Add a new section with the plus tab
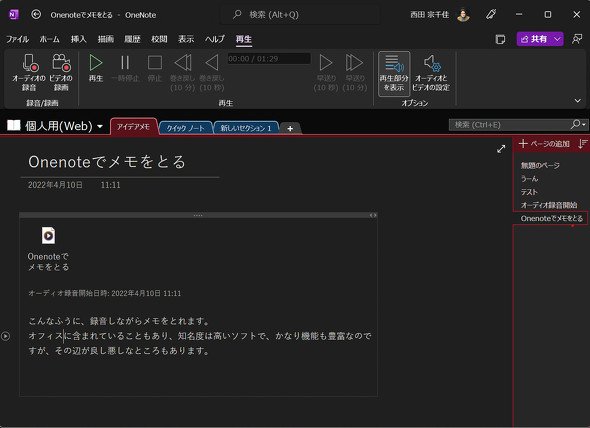590x428 pixels. [x=290, y=128]
